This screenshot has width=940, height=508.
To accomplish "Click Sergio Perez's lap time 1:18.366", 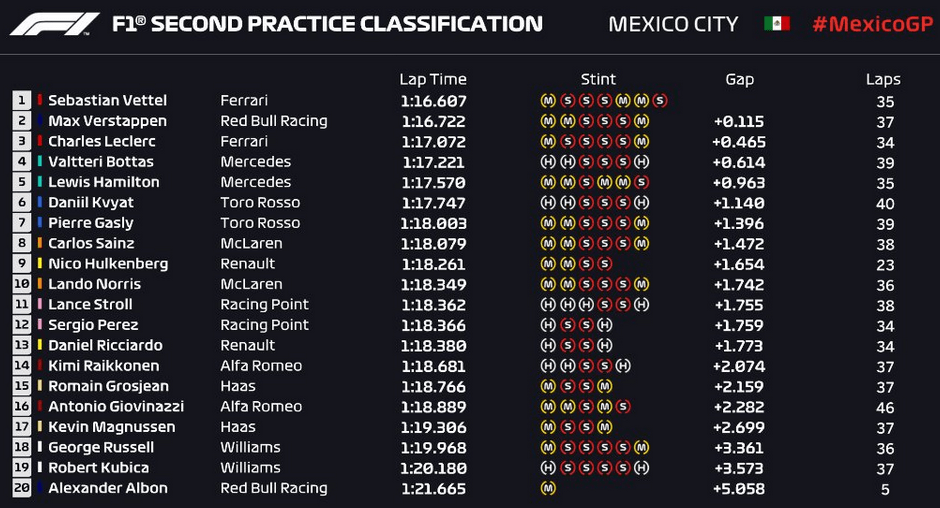I will tap(433, 325).
